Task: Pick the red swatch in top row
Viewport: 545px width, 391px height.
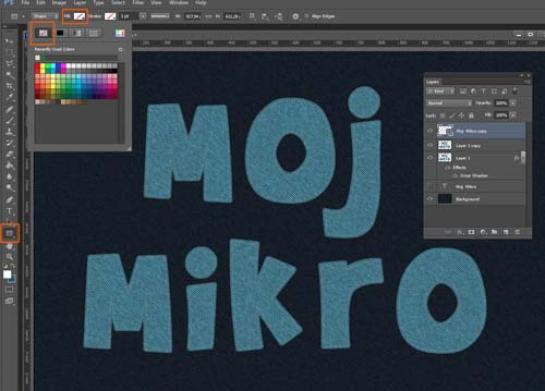Action: [38, 66]
